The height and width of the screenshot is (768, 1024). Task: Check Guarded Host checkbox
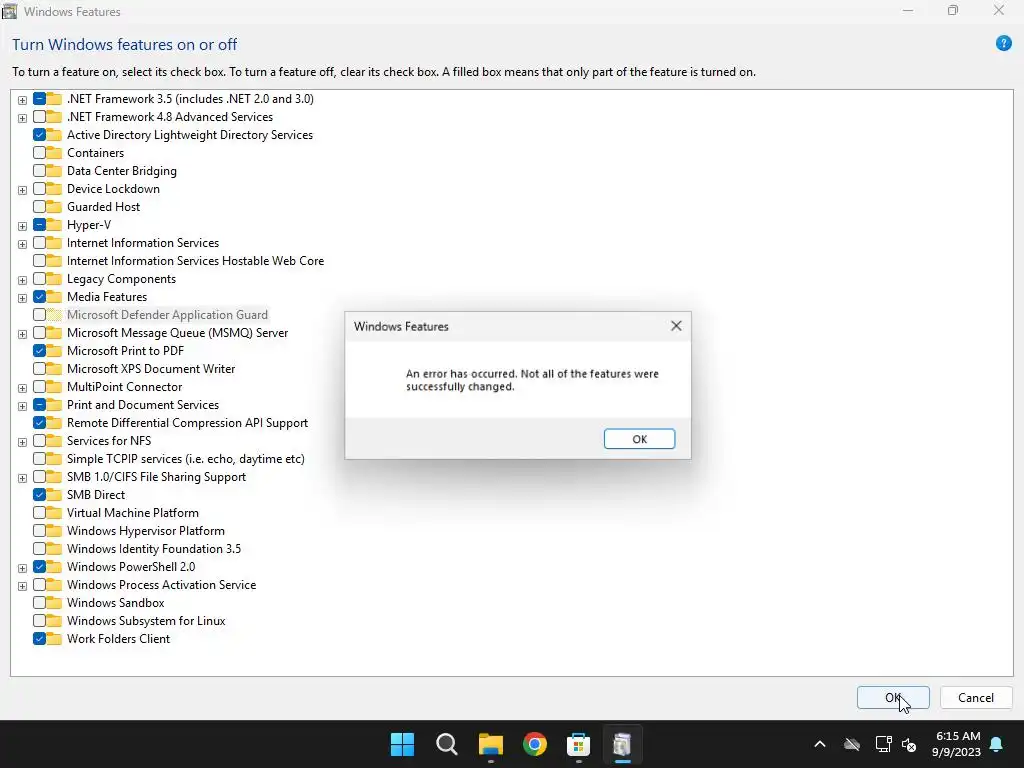[x=39, y=207]
